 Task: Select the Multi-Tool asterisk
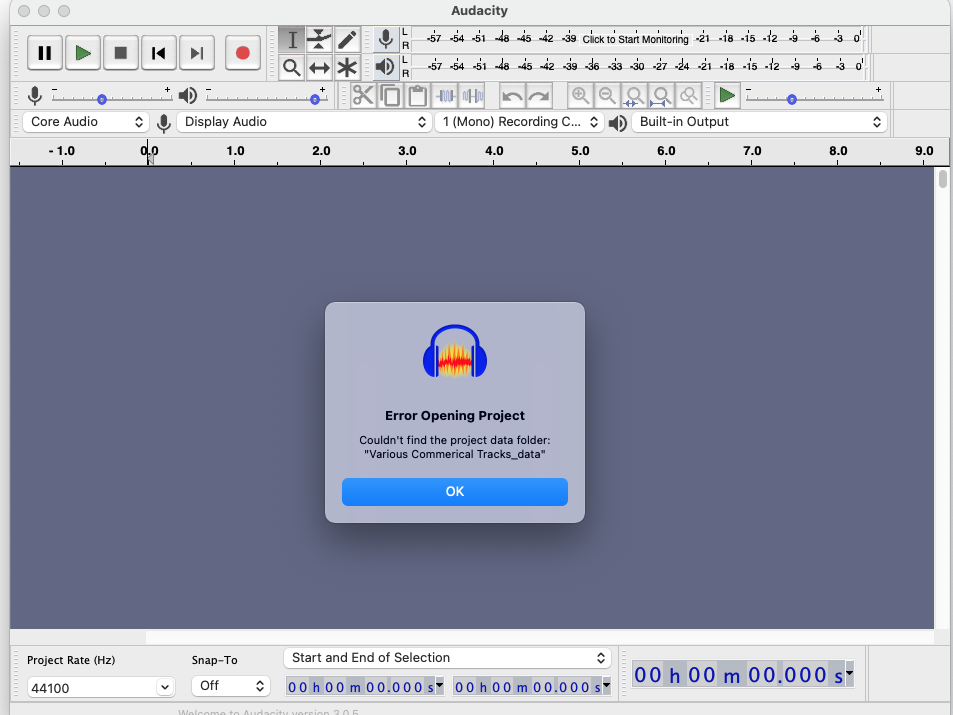click(347, 67)
